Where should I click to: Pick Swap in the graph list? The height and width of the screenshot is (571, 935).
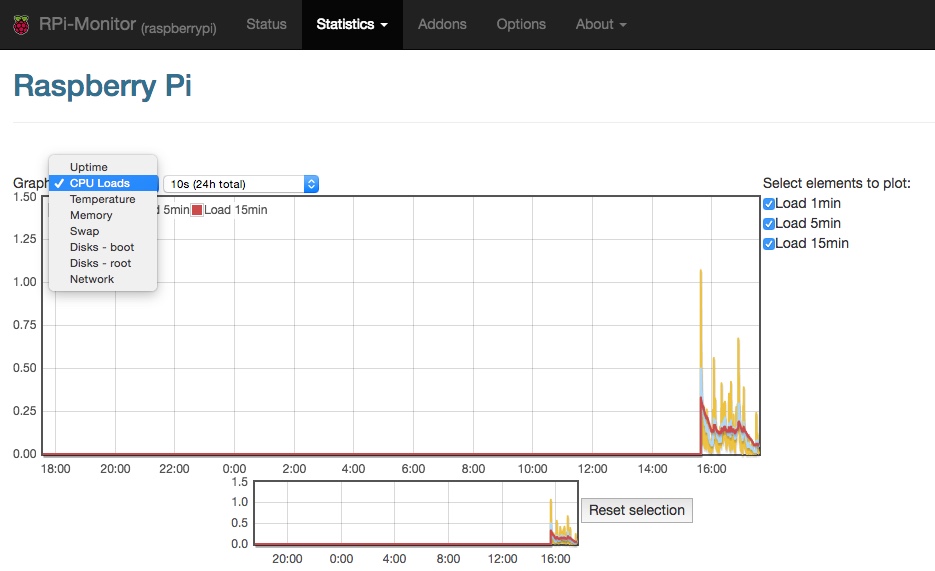pos(84,231)
